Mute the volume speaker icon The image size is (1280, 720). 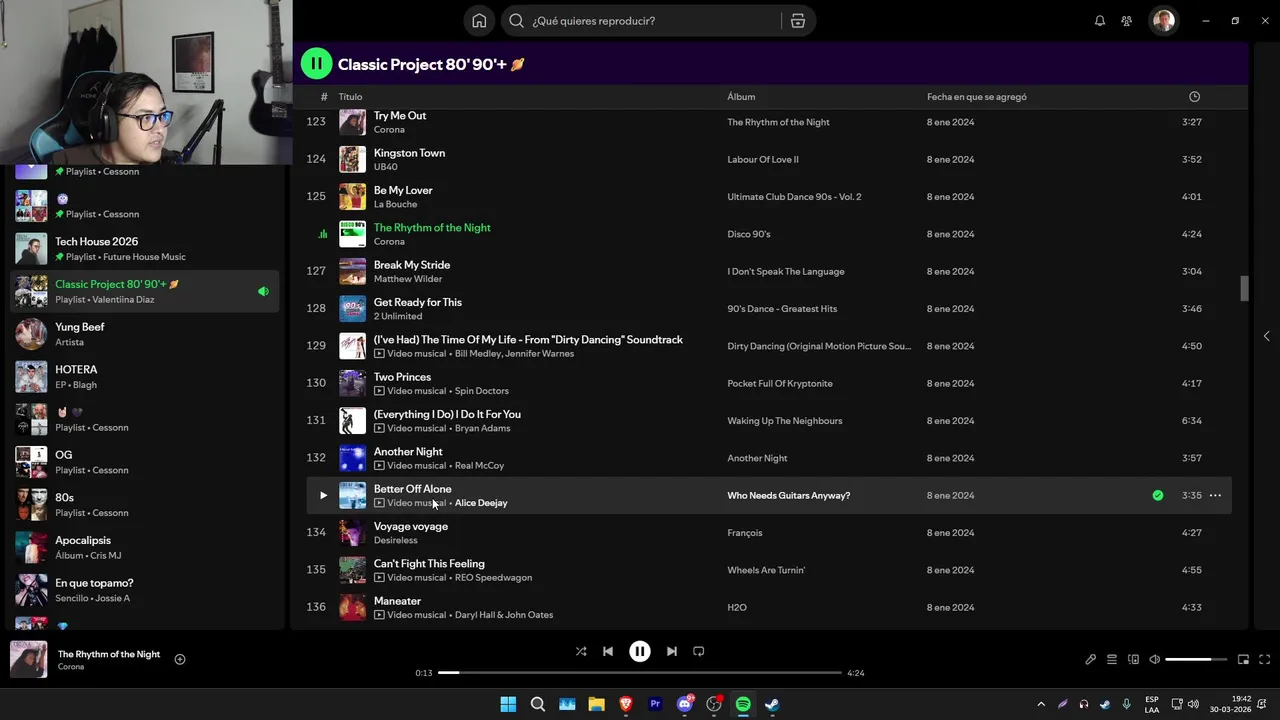click(x=1155, y=659)
